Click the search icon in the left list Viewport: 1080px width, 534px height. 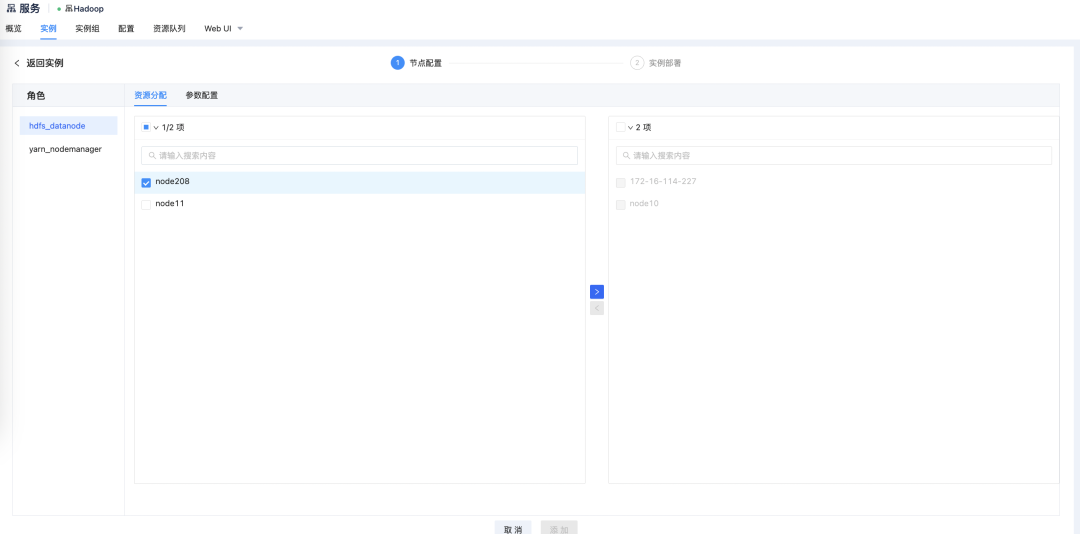pos(152,156)
